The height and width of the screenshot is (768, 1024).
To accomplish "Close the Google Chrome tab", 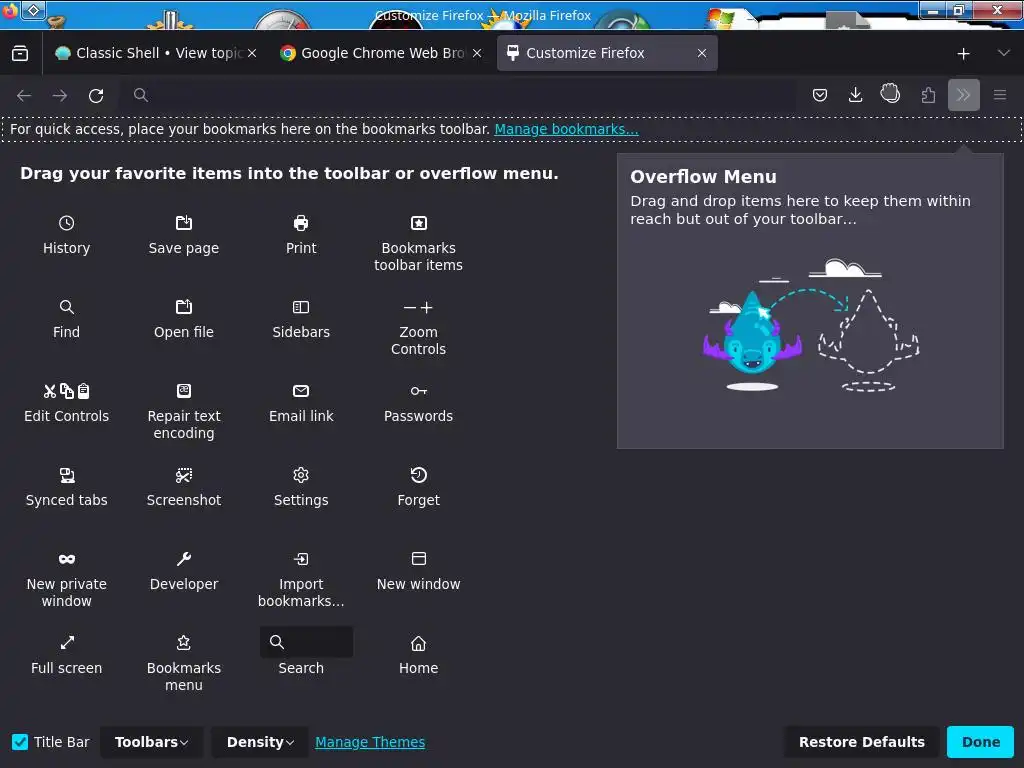I will coord(477,53).
